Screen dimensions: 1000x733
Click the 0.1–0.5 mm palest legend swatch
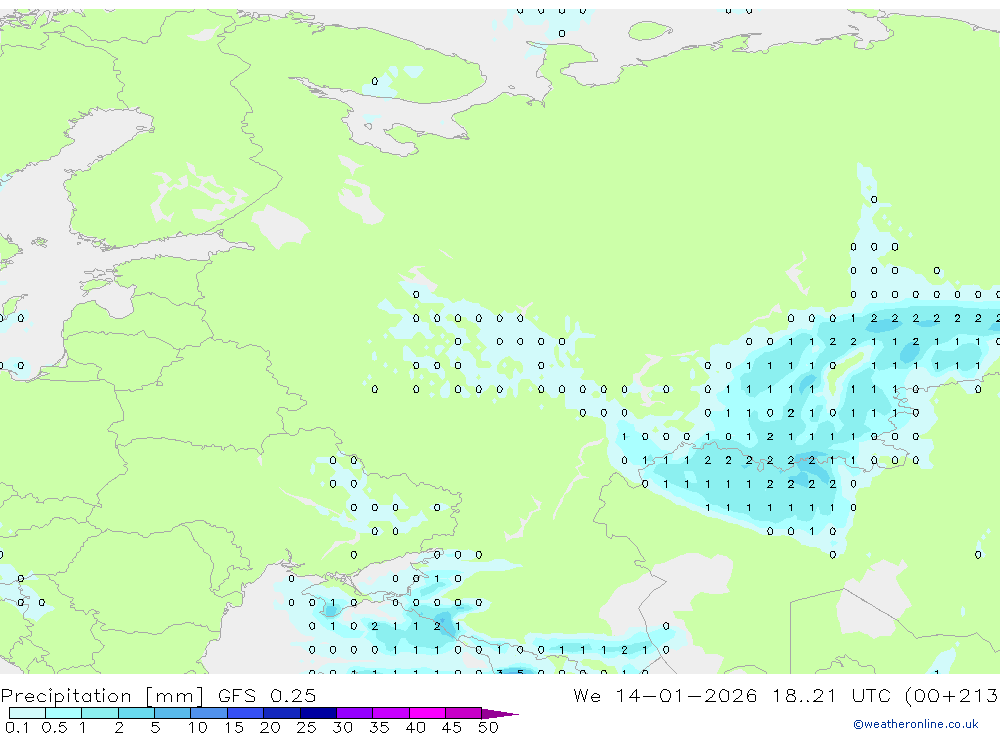[x=27, y=713]
